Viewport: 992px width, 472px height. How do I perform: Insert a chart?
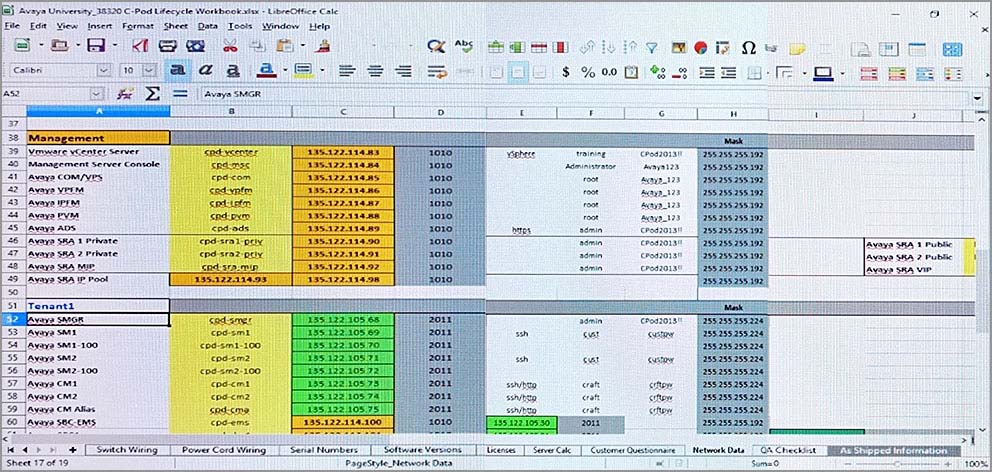pos(700,47)
